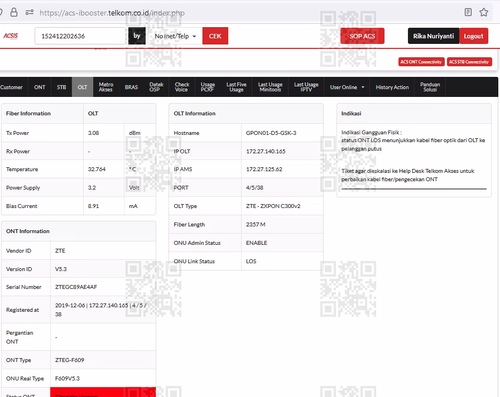
Task: Open the Usage PCRF tab
Action: click(207, 87)
